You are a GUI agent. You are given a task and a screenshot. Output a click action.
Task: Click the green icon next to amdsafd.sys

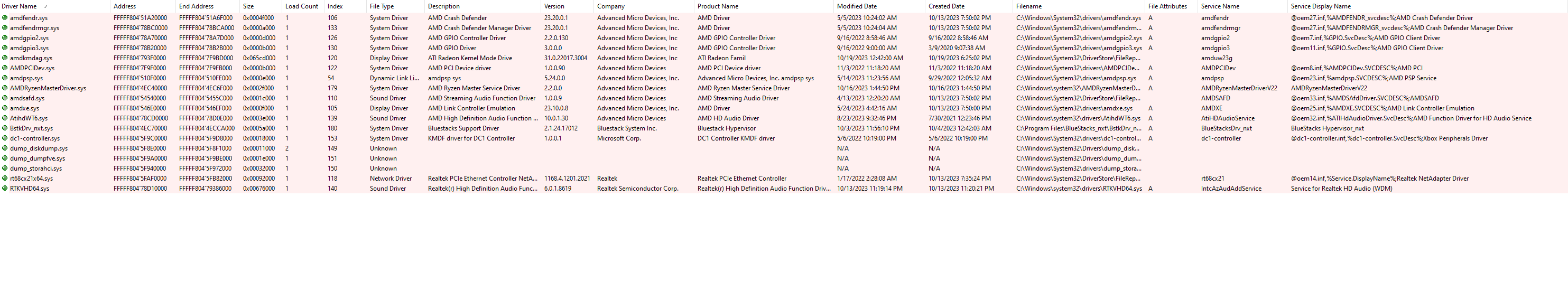5,98
